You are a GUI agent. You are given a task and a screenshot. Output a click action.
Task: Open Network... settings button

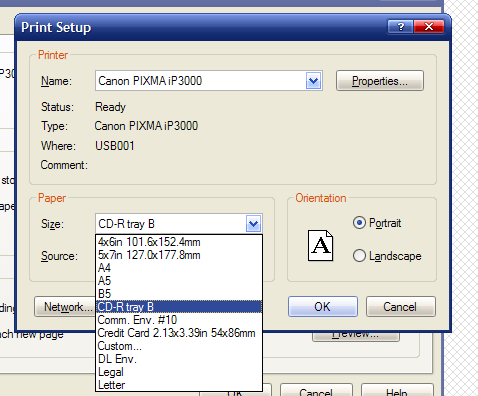coord(65,307)
